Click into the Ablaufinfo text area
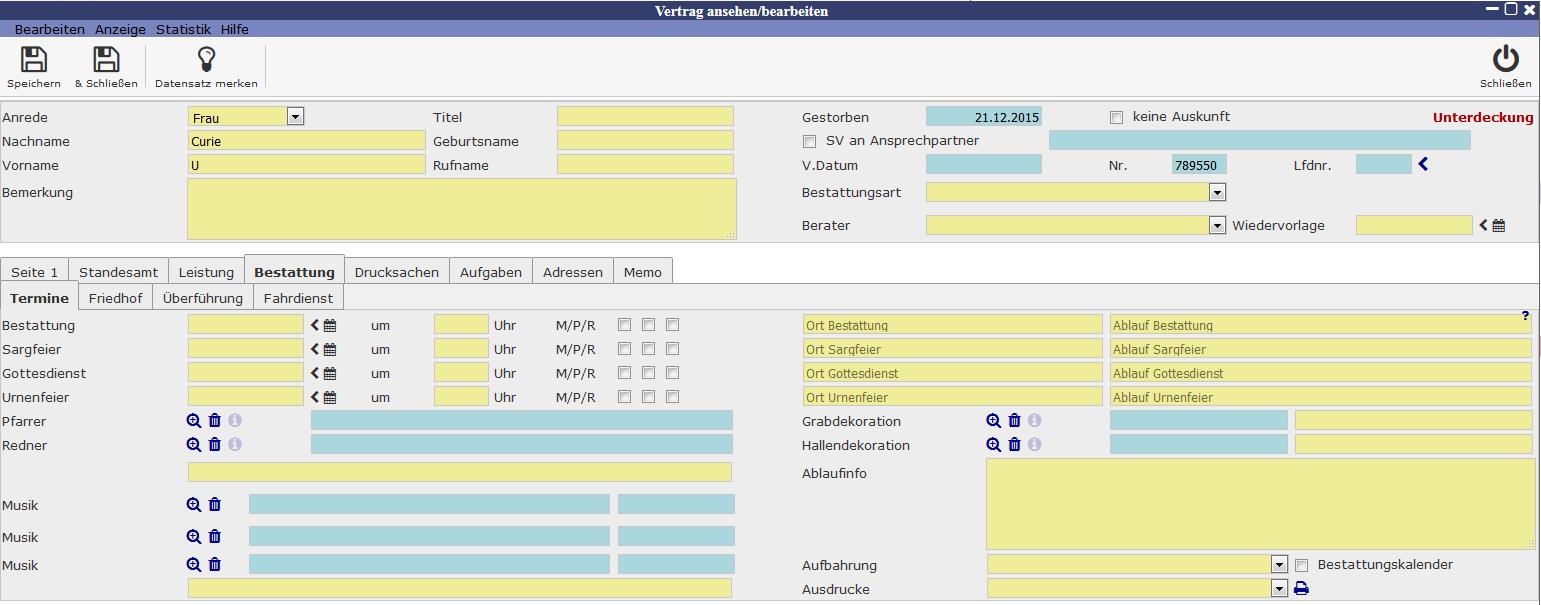The width and height of the screenshot is (1541, 605). tap(1260, 504)
